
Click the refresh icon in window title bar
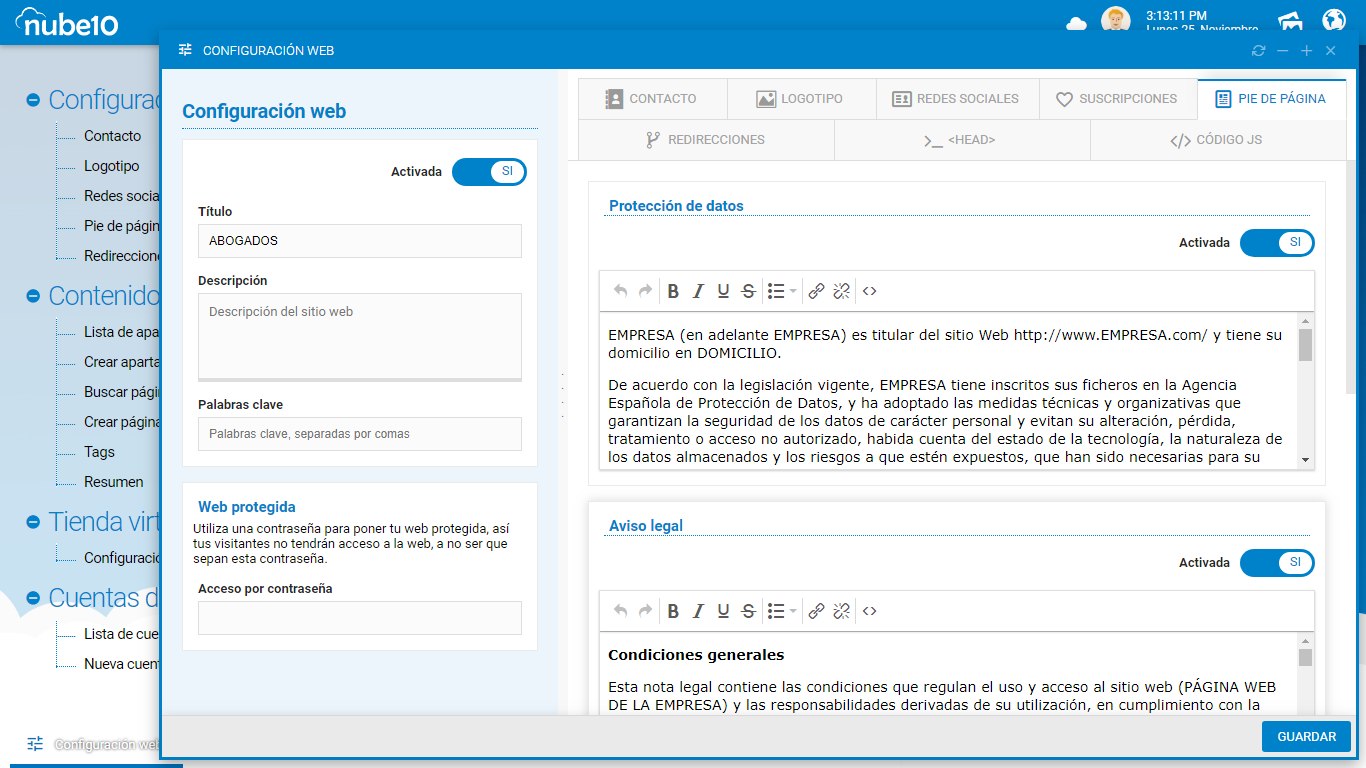click(1258, 51)
